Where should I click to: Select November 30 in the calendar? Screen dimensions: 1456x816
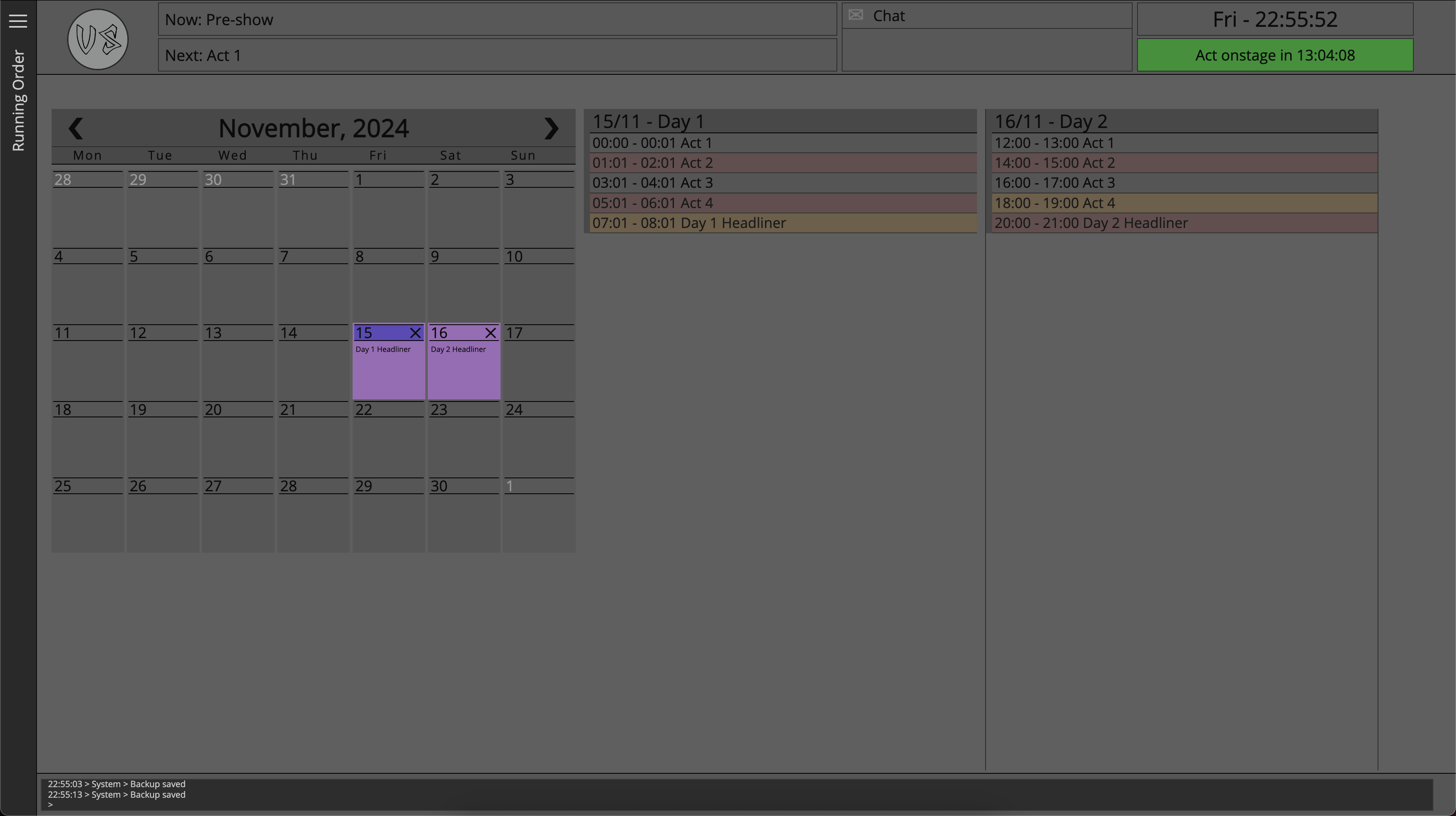coord(464,514)
